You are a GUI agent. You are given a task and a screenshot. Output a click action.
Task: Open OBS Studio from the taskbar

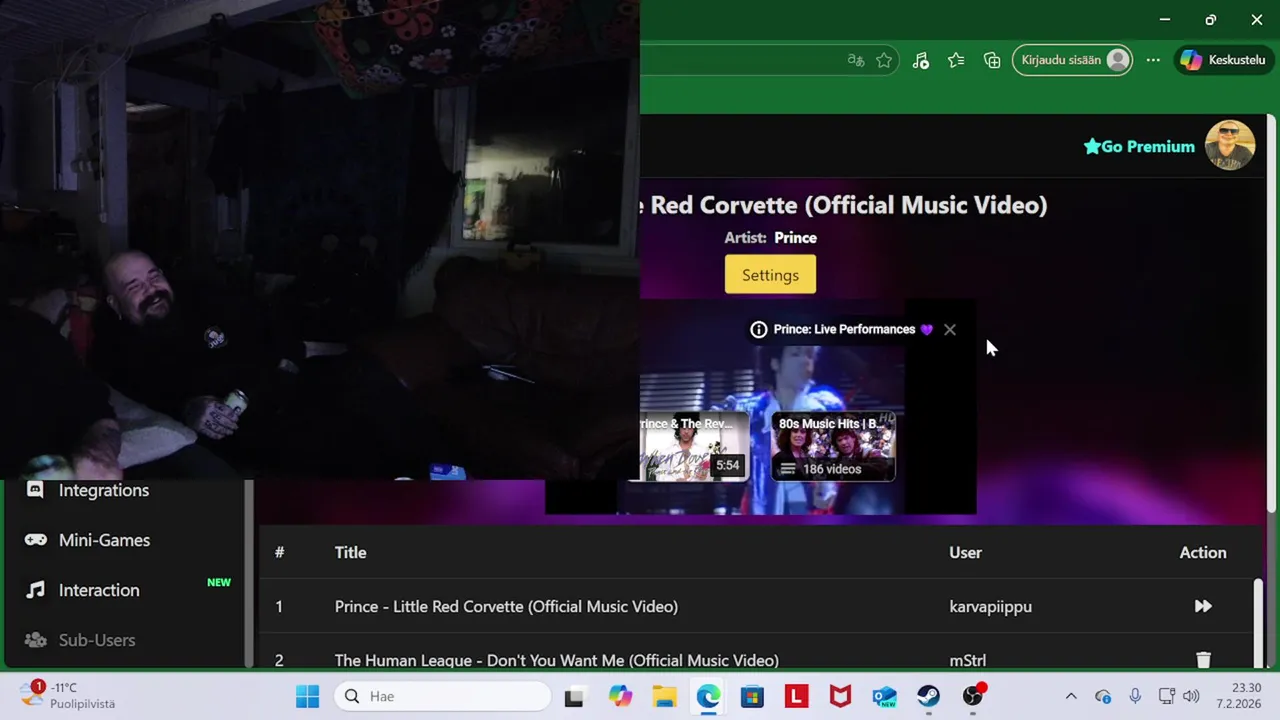click(973, 696)
